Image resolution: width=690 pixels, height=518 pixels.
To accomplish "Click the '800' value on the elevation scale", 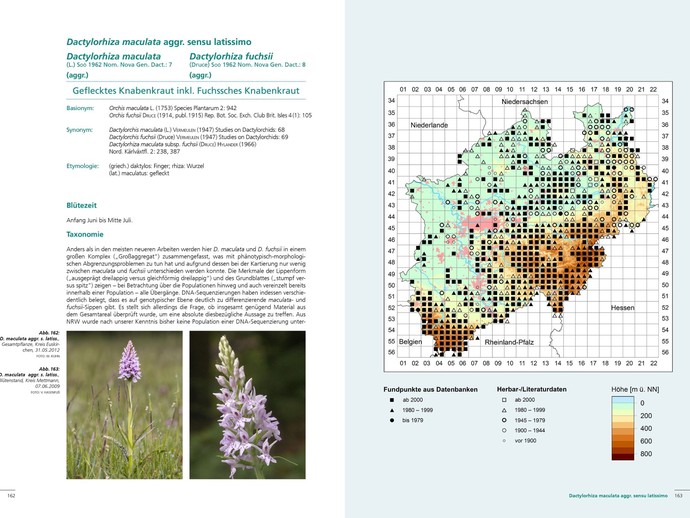I will 646,454.
